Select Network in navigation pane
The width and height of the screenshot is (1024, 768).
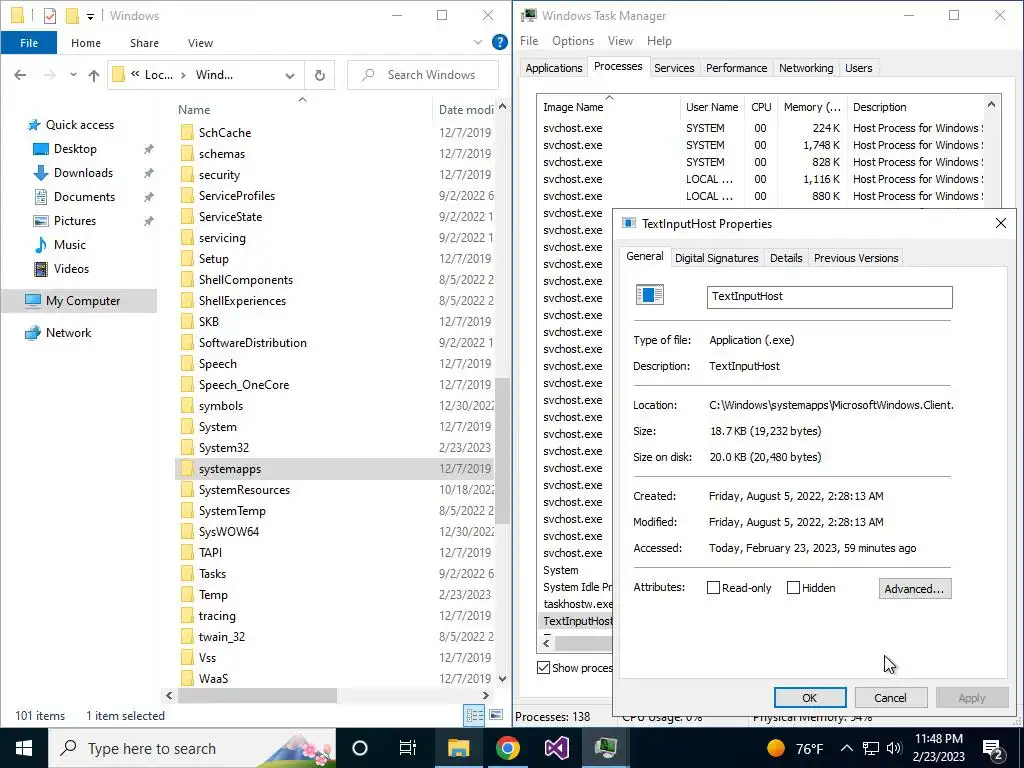(x=68, y=333)
